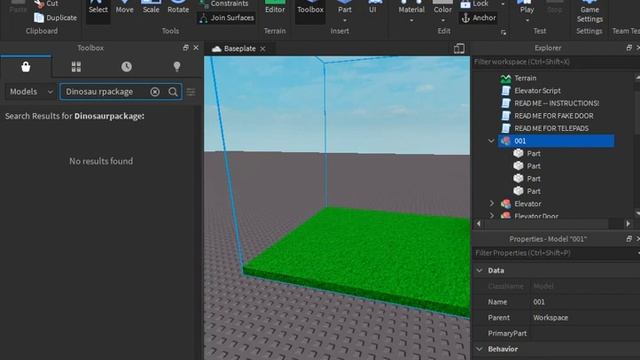
Task: Select Elevator model in Explorer
Action: tap(527, 204)
